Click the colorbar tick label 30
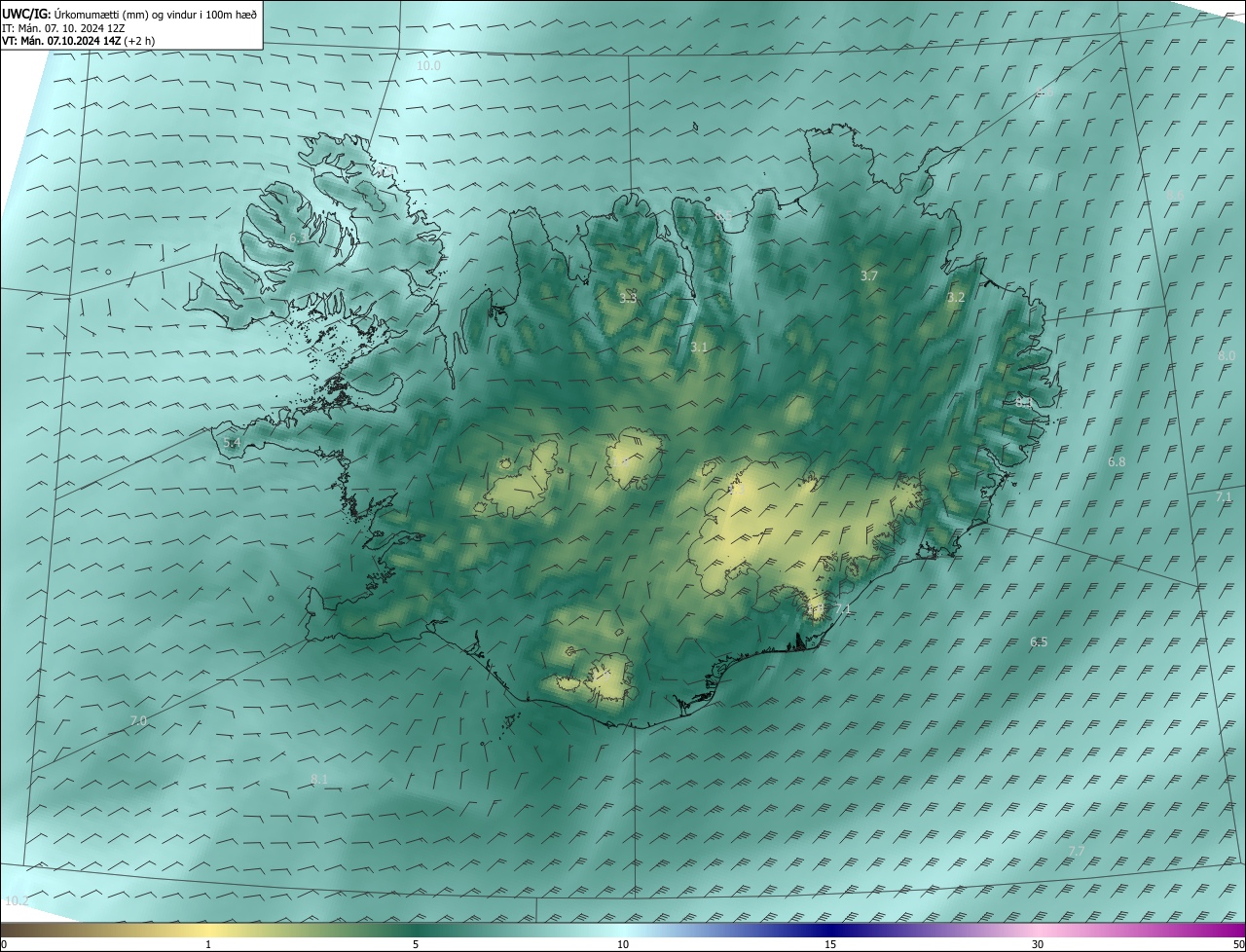Viewport: 1246px width, 952px height. [x=1038, y=945]
